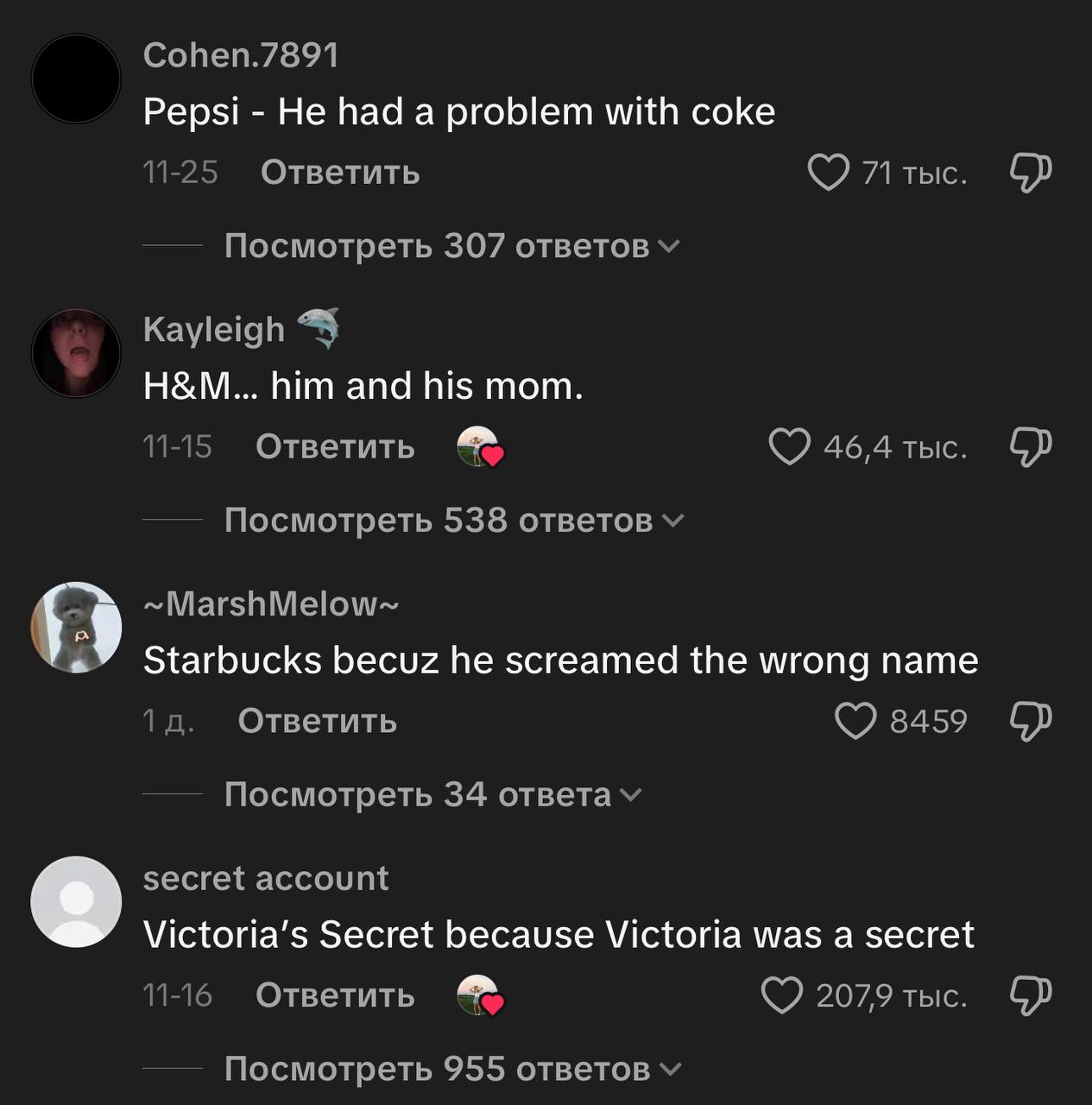Show 34 replies under Starbucks comment
The image size is (1092, 1105).
(432, 794)
